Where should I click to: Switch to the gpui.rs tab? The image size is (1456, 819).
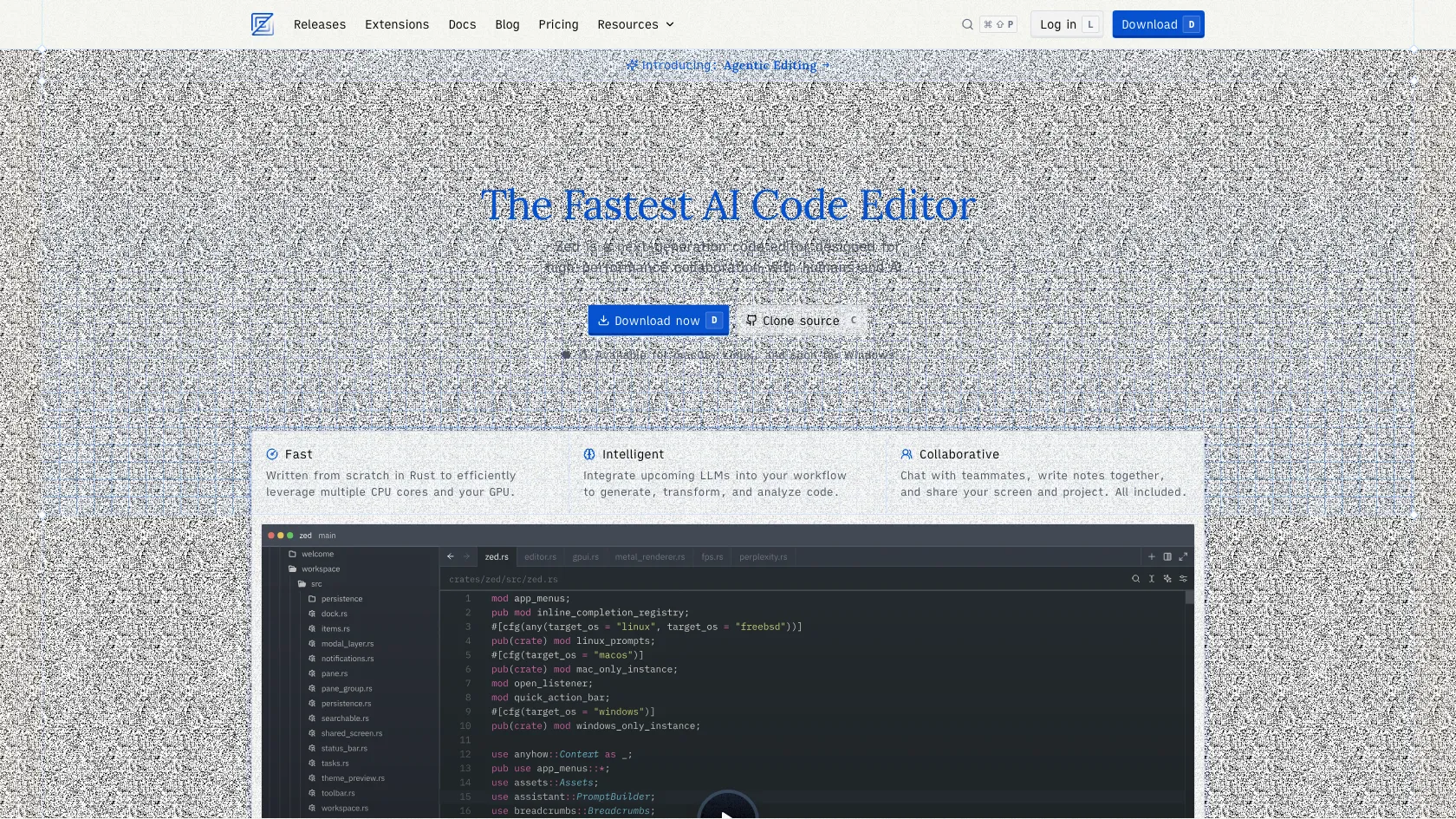pyautogui.click(x=585, y=556)
